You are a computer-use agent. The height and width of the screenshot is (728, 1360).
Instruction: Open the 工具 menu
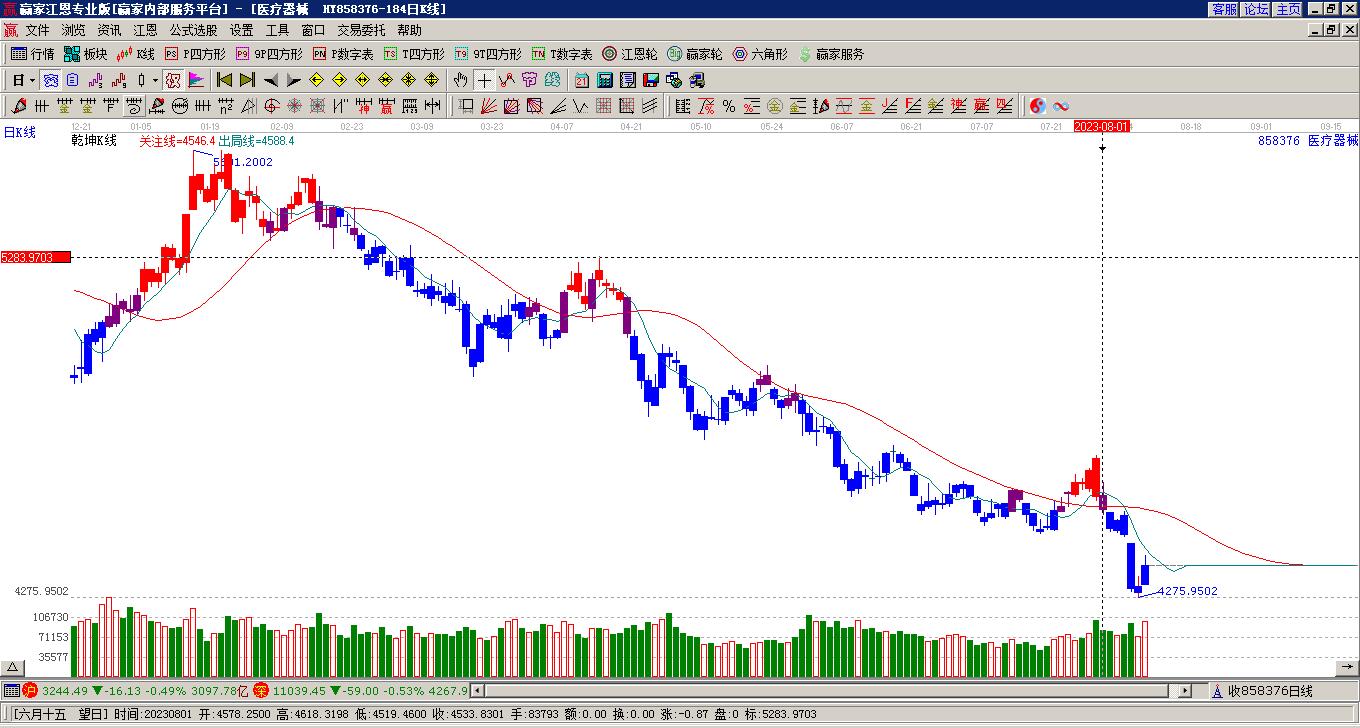[277, 30]
